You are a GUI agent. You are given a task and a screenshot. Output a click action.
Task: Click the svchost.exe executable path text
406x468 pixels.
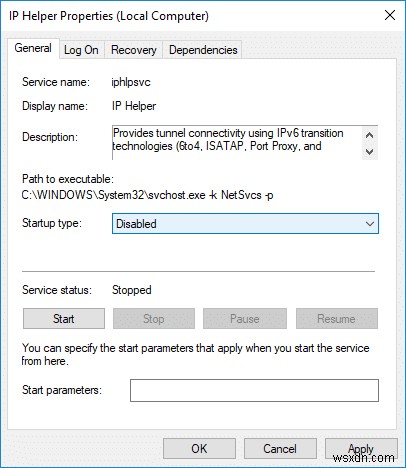coord(147,195)
